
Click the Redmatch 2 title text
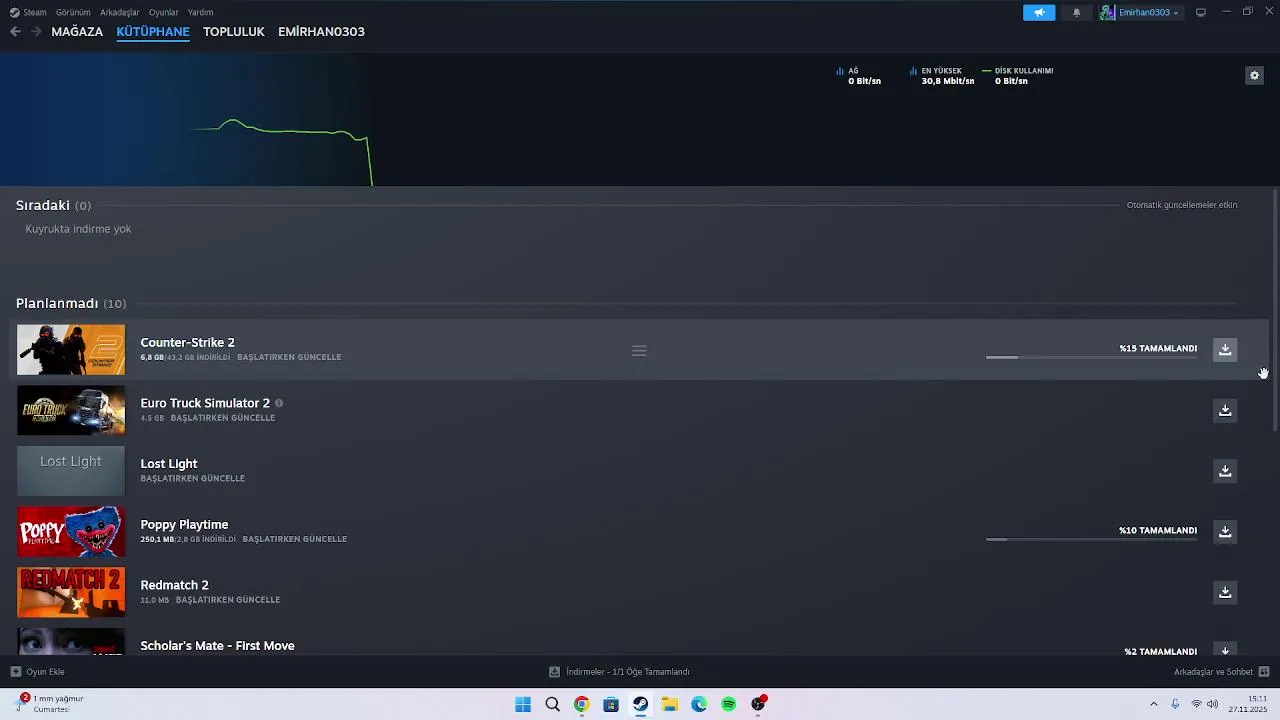click(174, 585)
